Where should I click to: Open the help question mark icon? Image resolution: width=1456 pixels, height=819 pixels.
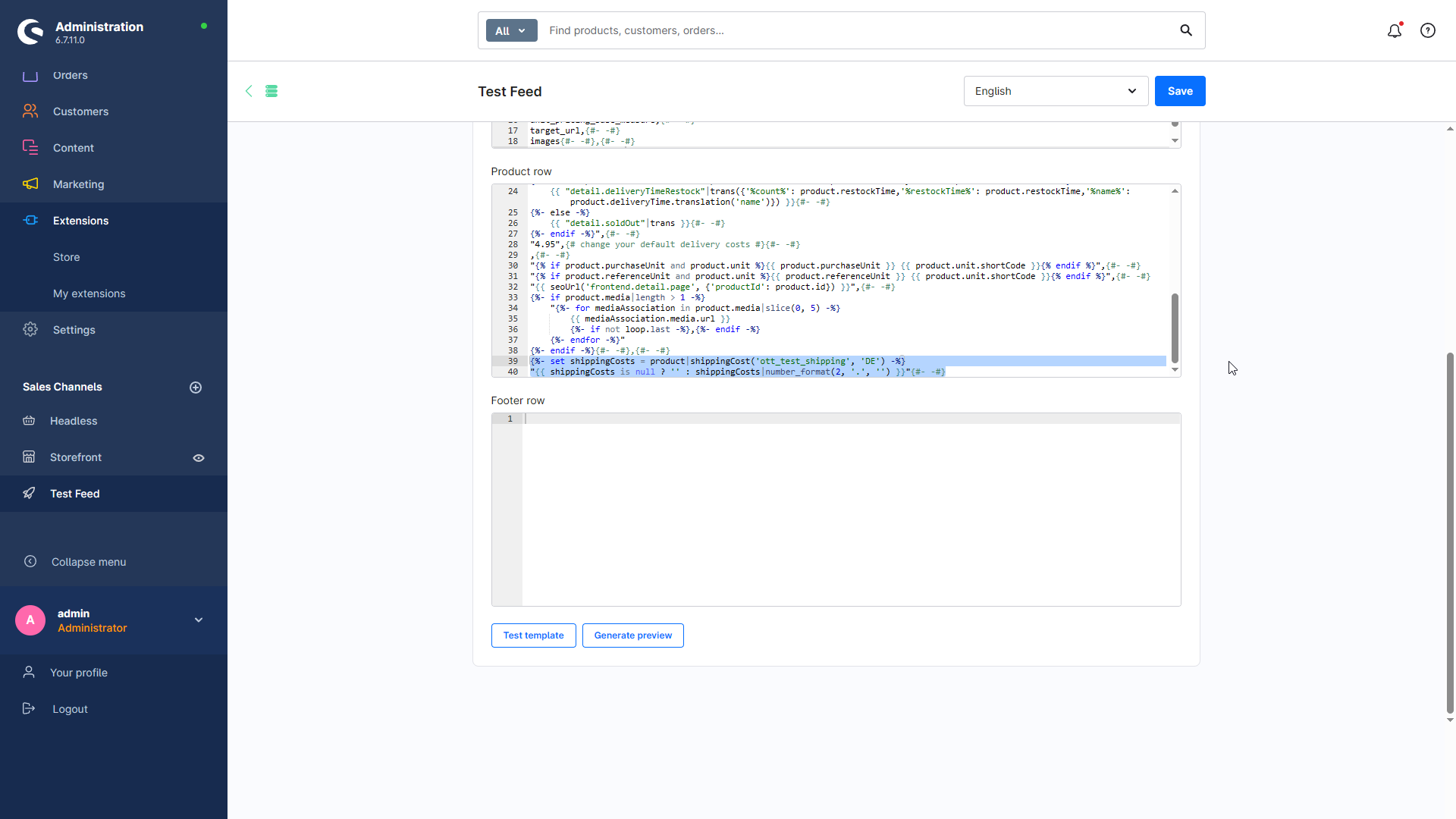[x=1428, y=31]
